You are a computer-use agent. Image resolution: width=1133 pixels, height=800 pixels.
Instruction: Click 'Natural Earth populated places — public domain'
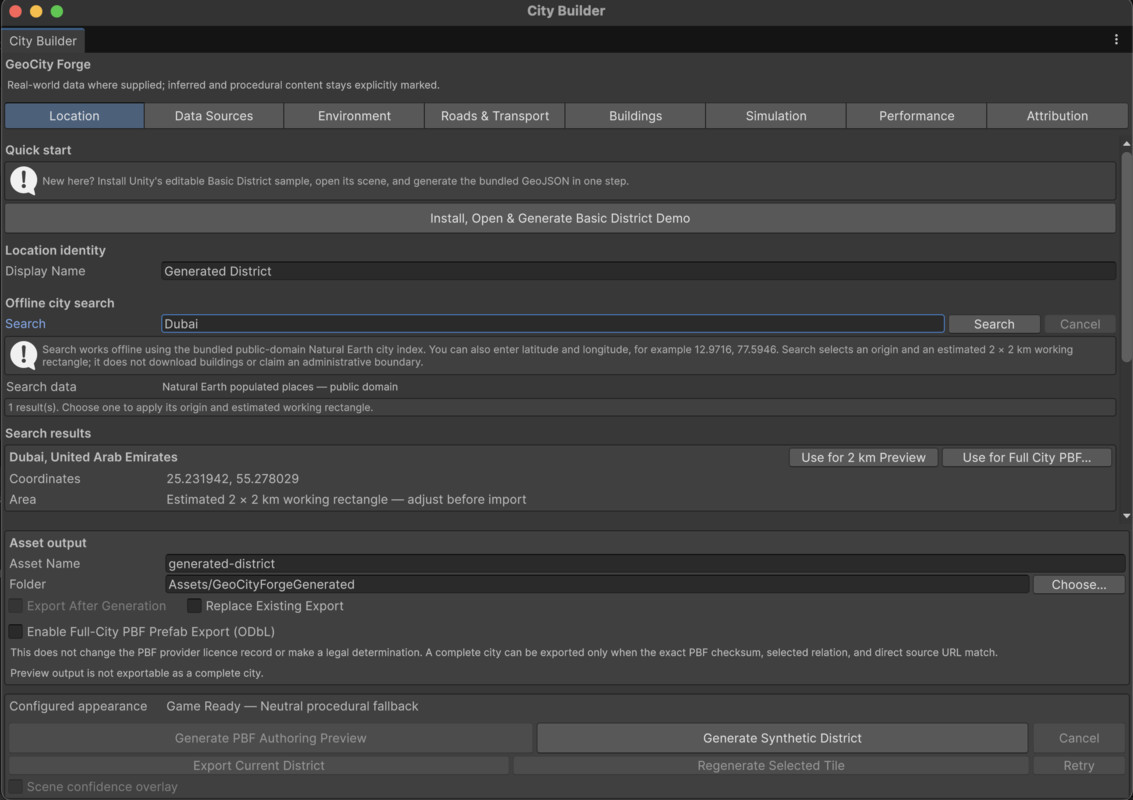[280, 387]
